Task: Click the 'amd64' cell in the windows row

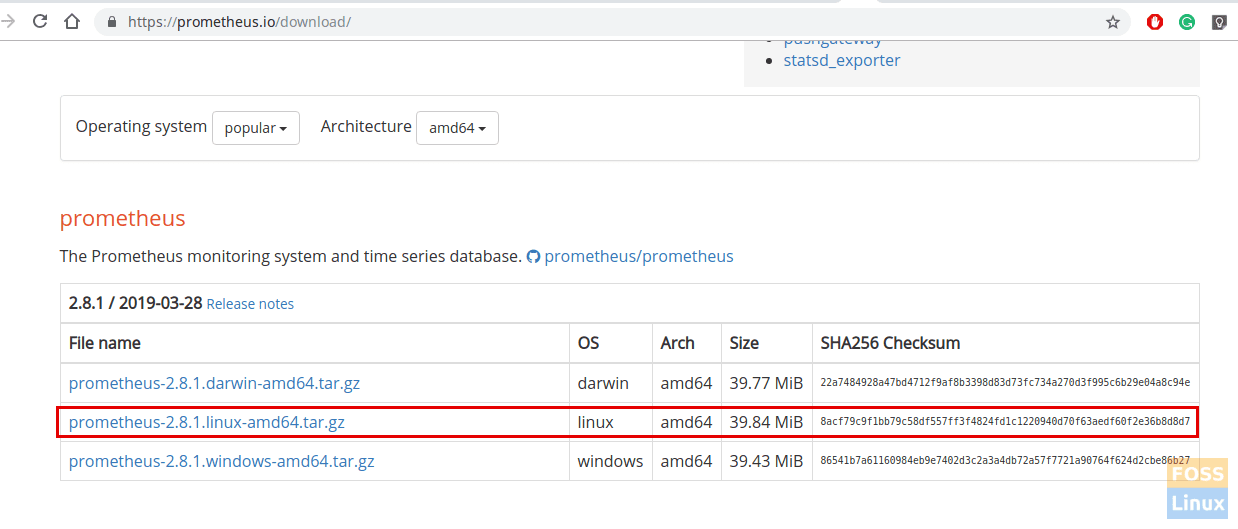Action: pyautogui.click(x=686, y=461)
